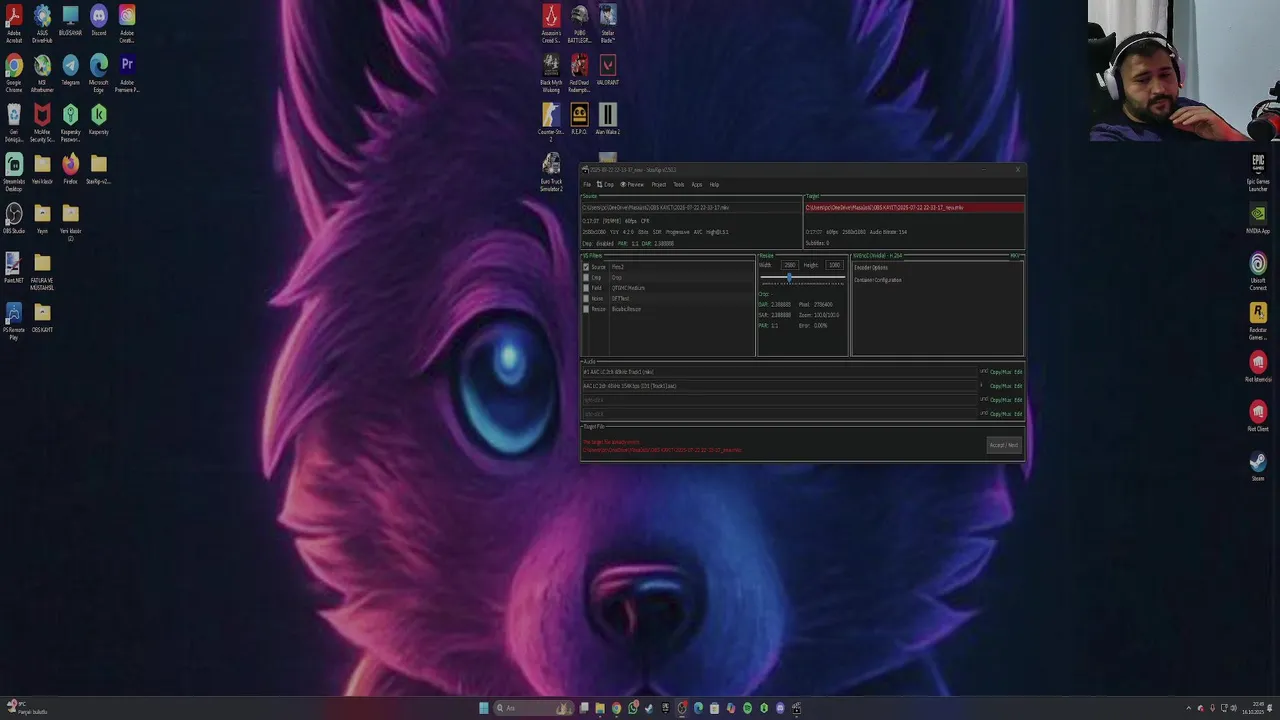Click Edit for the second audio track
Screen dimensions: 1280x720
[x=1018, y=386]
